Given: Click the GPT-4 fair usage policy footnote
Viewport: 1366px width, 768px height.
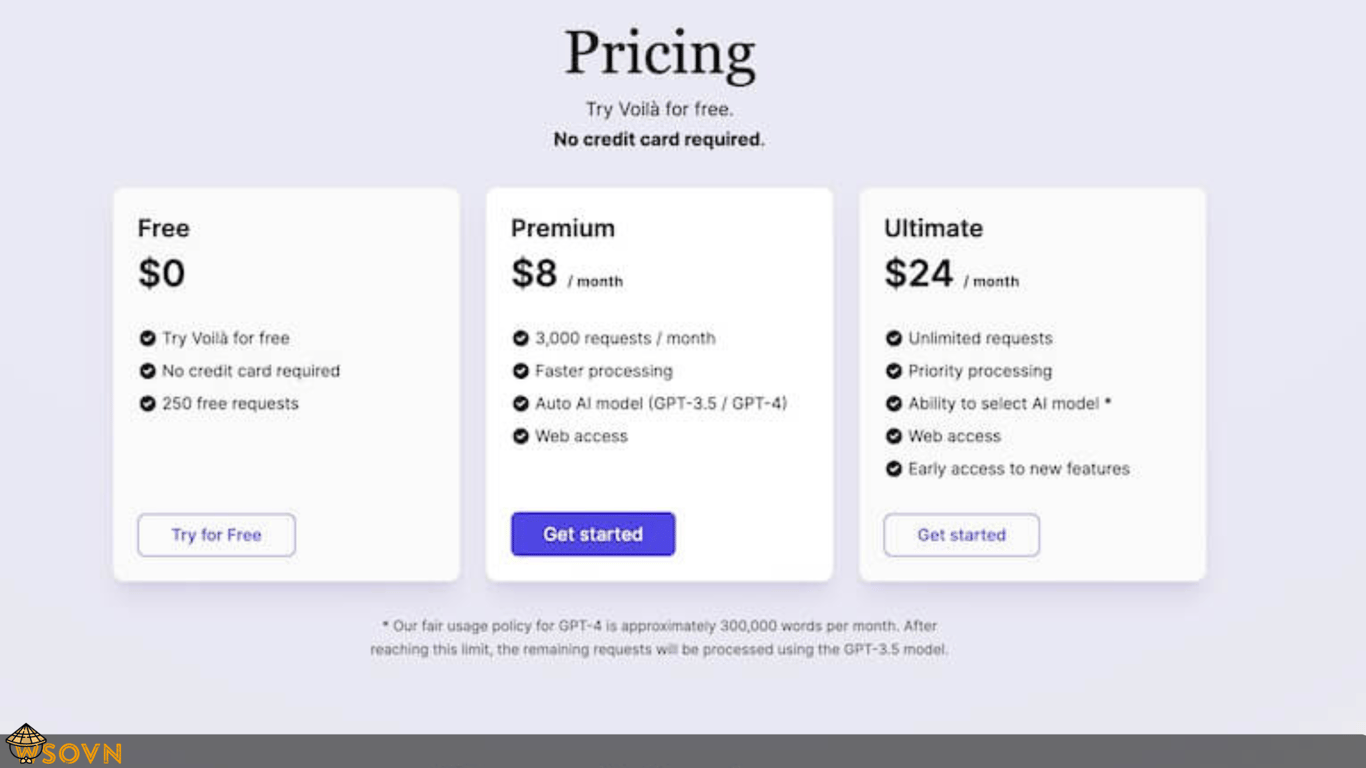Looking at the screenshot, I should point(659,638).
